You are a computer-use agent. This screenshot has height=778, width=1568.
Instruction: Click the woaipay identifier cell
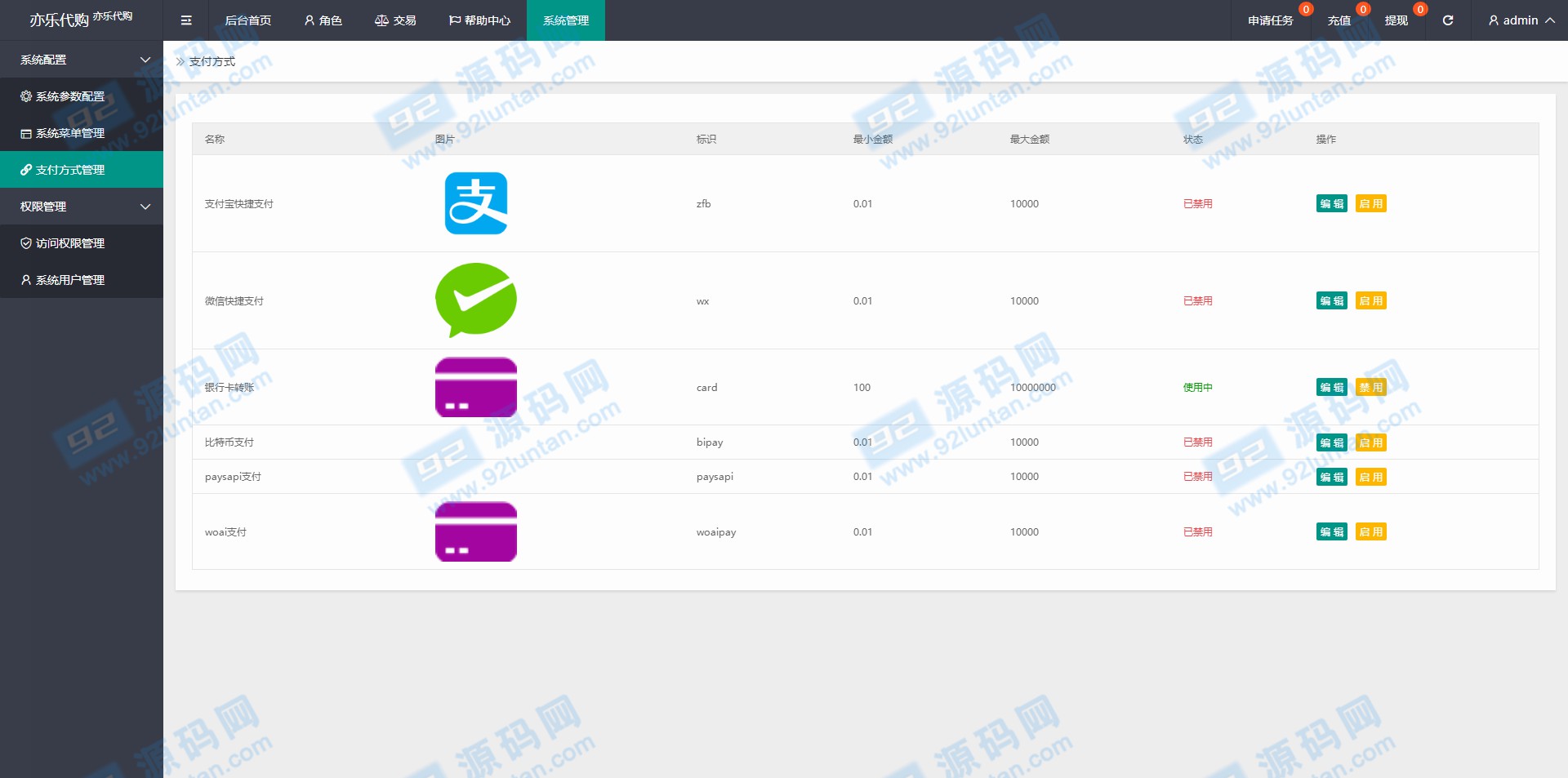click(x=716, y=531)
